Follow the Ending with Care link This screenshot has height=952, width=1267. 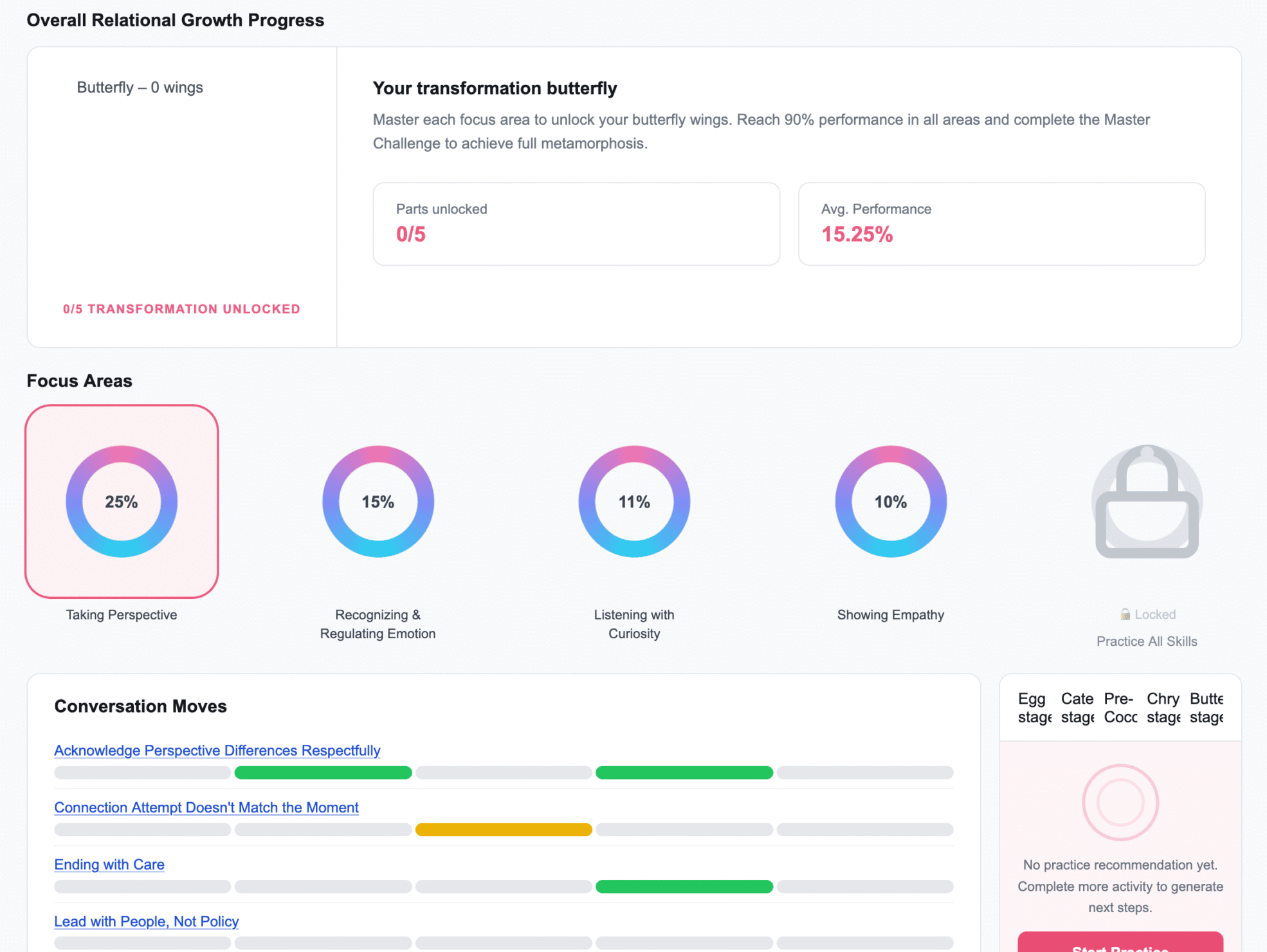109,864
